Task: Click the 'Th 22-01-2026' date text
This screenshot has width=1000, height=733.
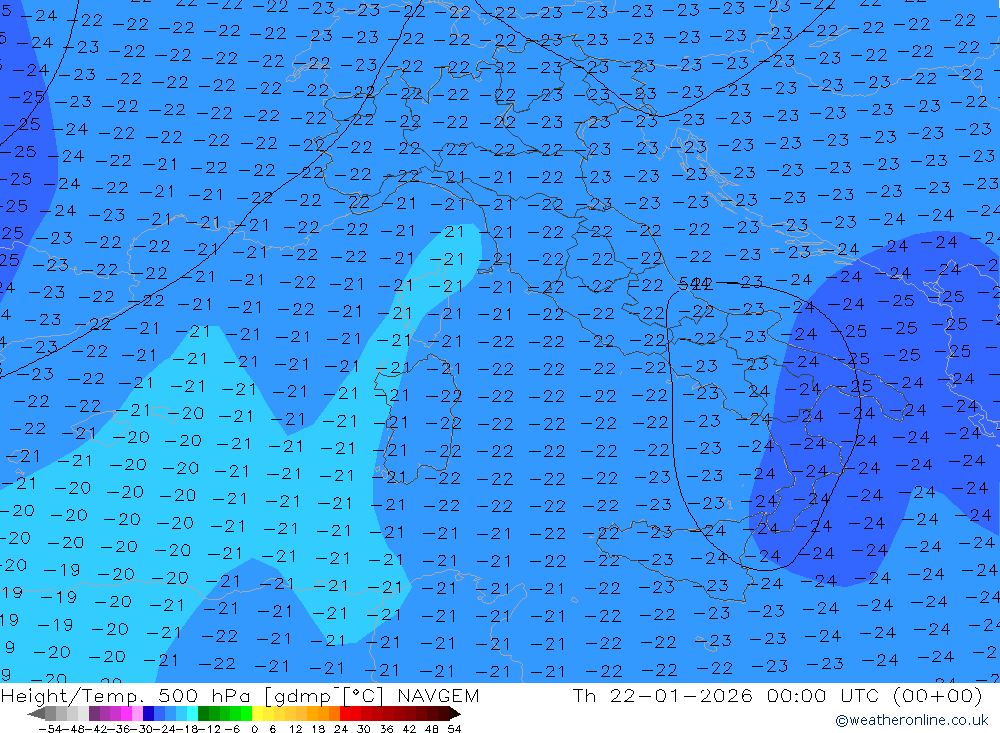Action: pos(663,696)
